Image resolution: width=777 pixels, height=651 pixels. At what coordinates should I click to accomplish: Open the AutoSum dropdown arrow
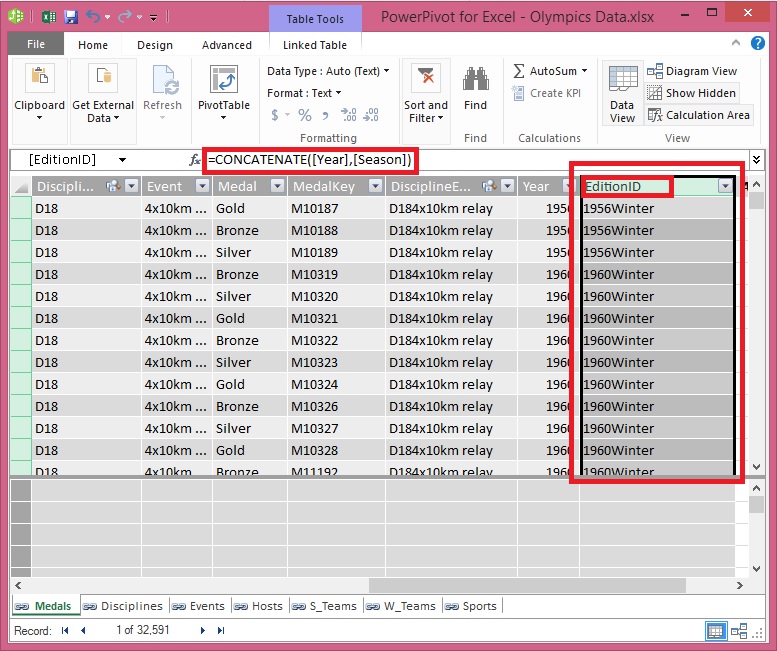585,71
